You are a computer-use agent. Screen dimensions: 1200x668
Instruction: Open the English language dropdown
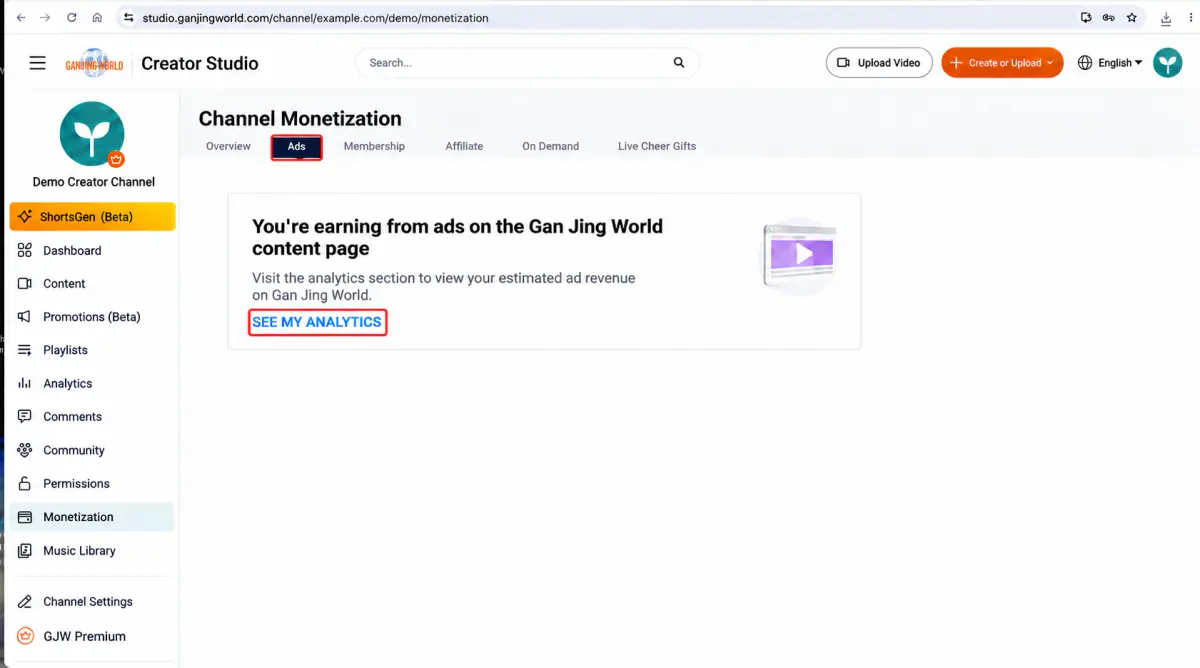(x=1120, y=63)
